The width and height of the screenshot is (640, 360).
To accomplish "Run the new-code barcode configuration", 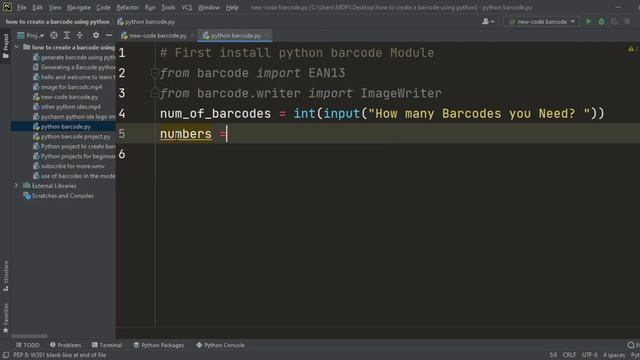I will tap(588, 21).
